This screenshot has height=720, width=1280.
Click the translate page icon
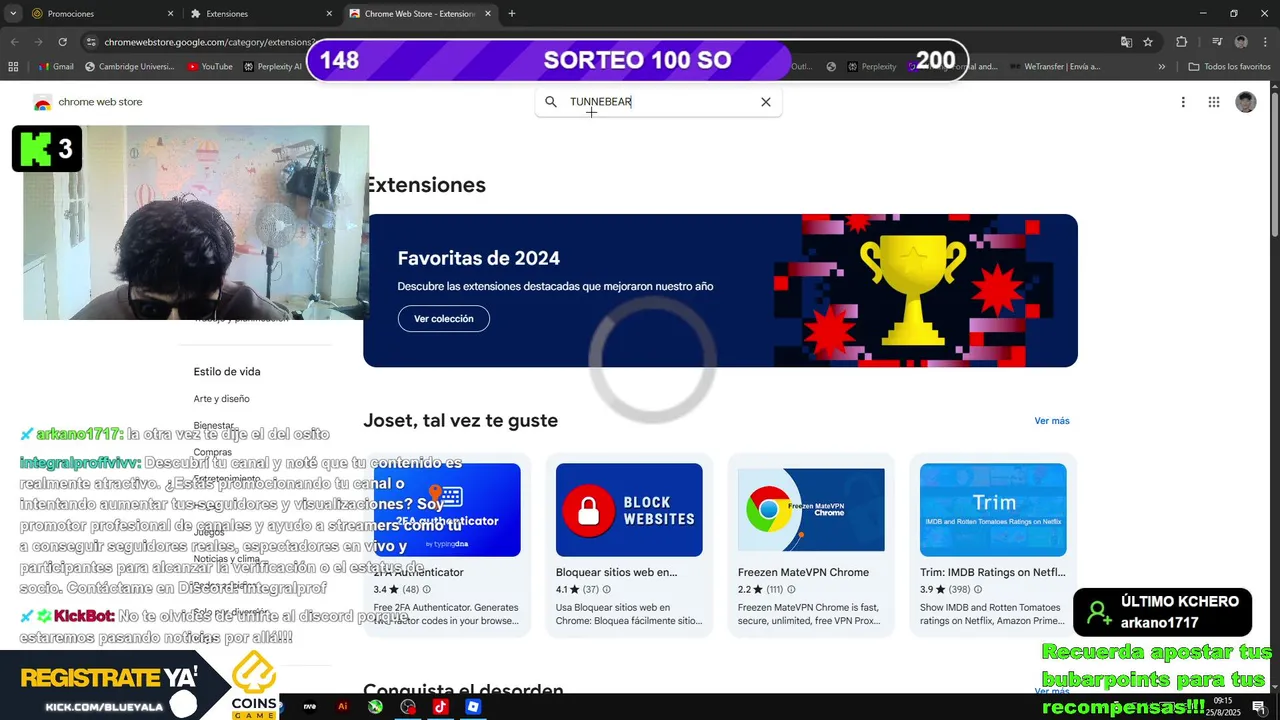[x=1126, y=42]
